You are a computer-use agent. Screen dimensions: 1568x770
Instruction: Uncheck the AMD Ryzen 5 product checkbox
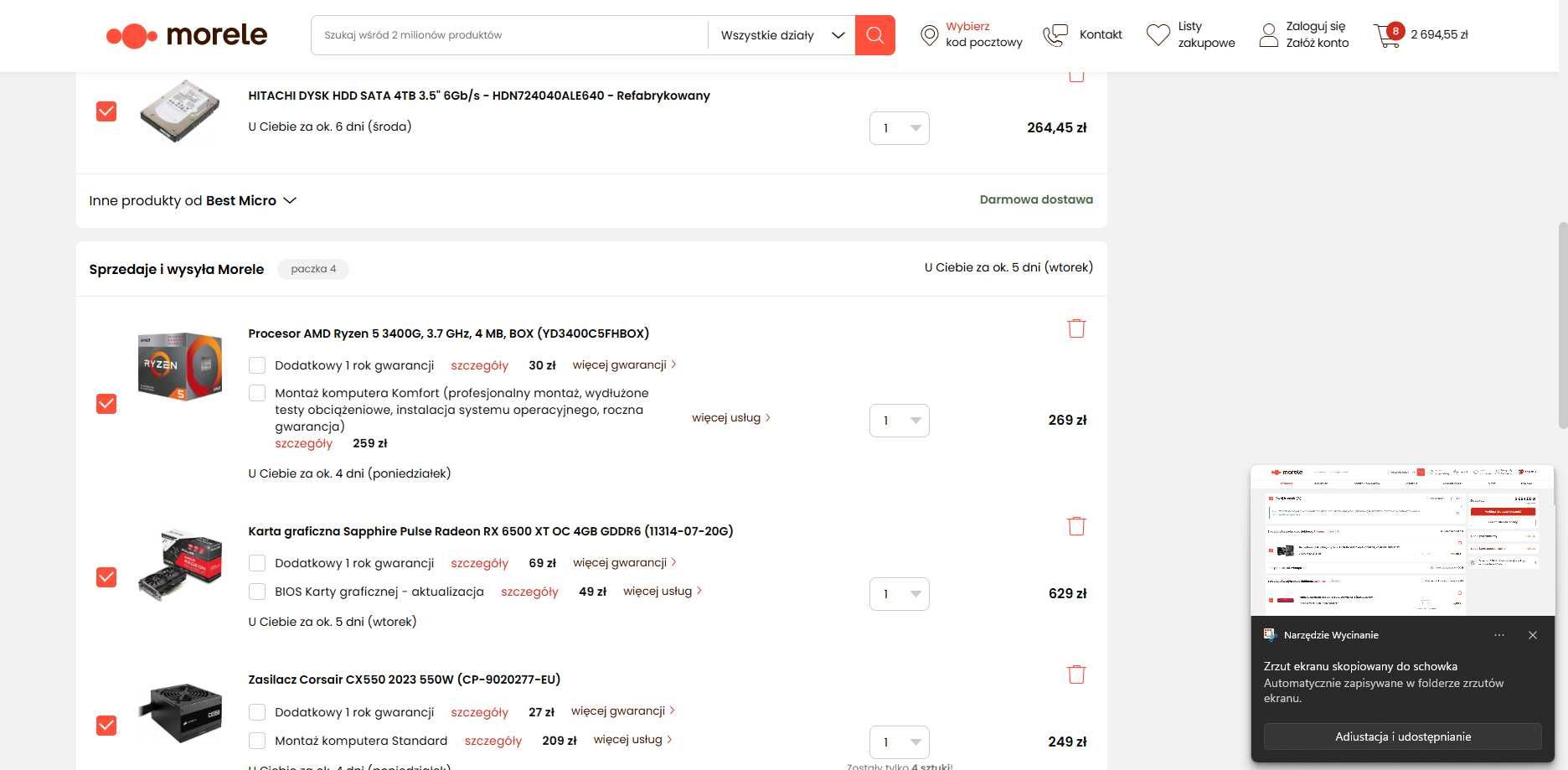(106, 404)
